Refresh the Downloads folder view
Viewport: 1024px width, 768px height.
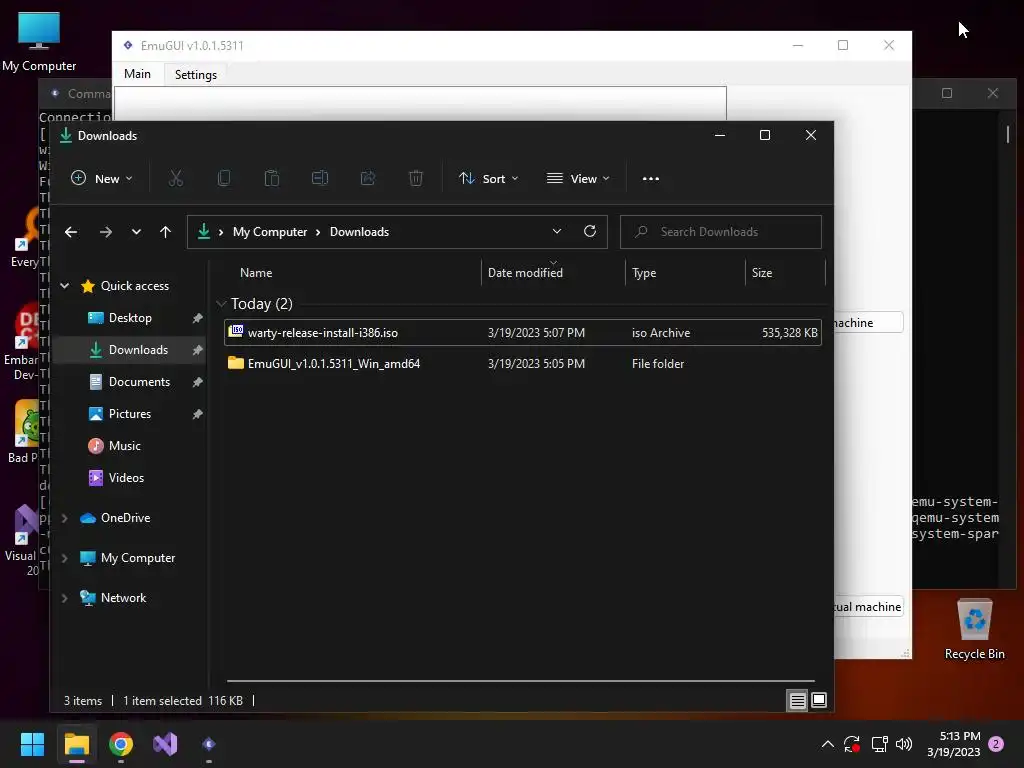590,231
